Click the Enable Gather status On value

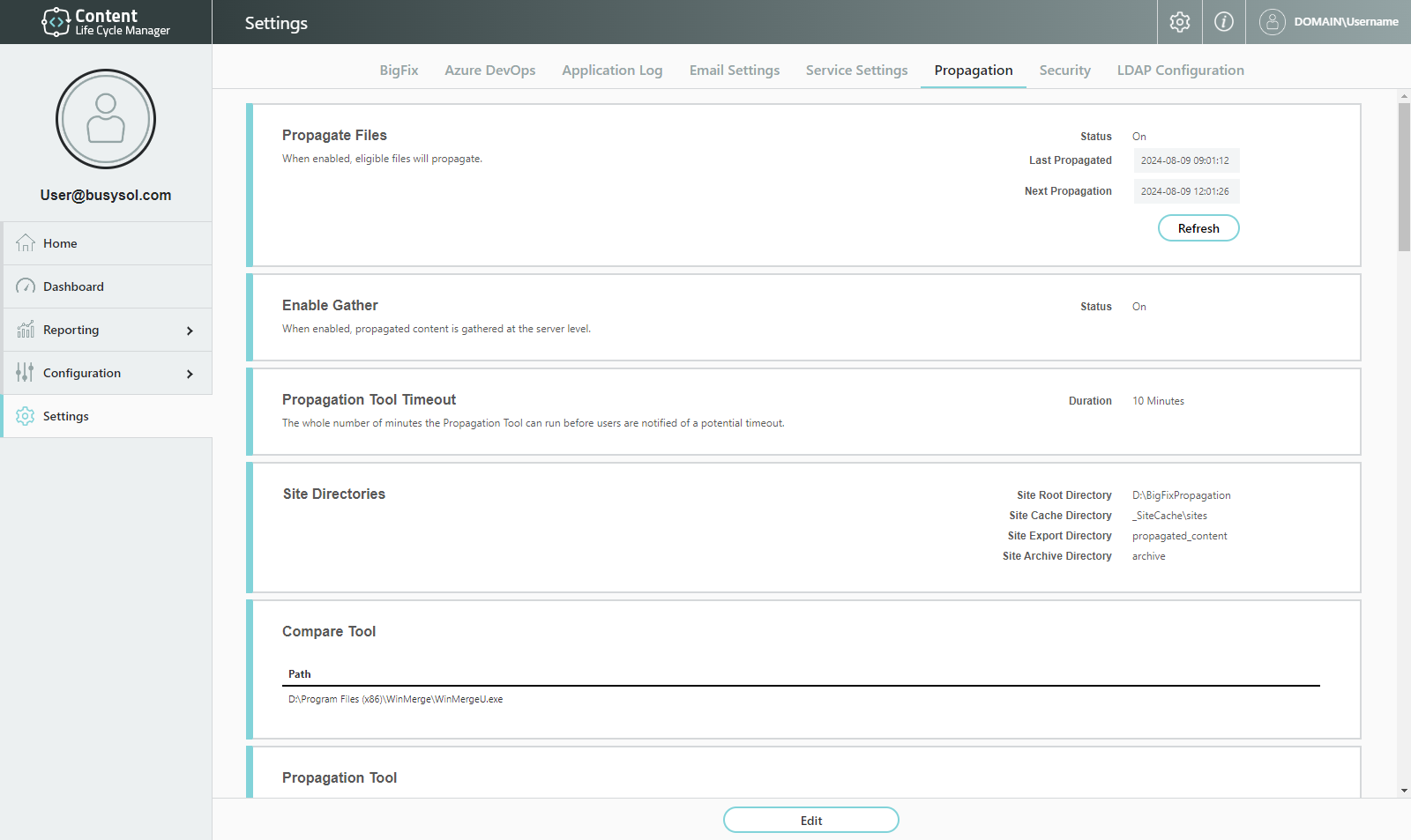coord(1139,307)
